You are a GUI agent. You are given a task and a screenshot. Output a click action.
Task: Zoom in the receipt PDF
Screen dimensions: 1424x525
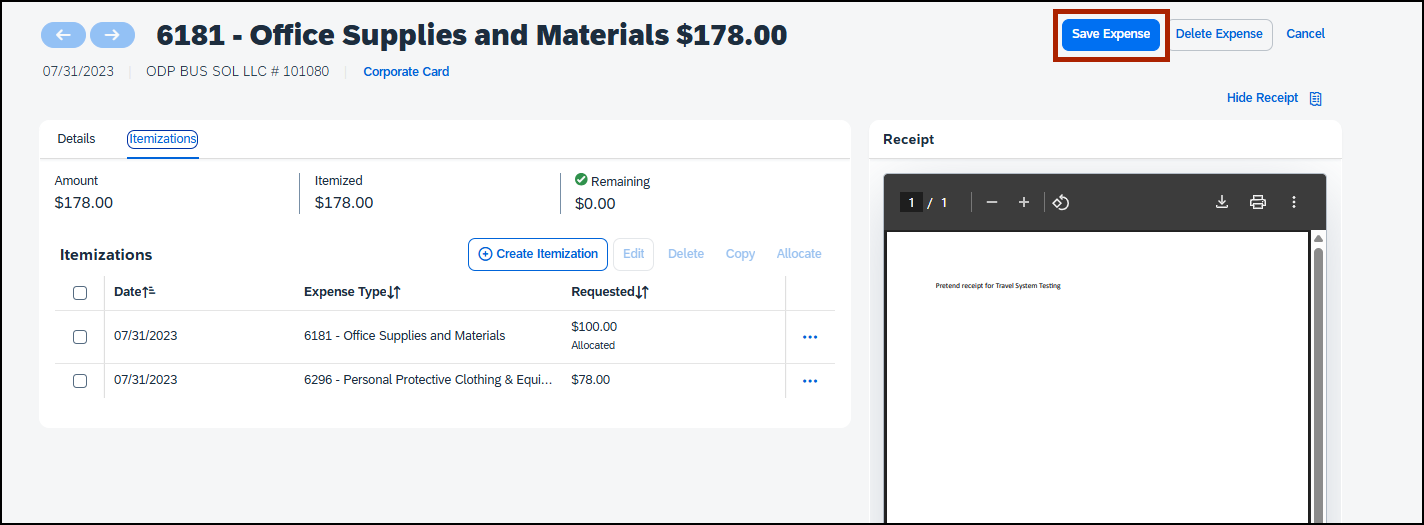1024,202
